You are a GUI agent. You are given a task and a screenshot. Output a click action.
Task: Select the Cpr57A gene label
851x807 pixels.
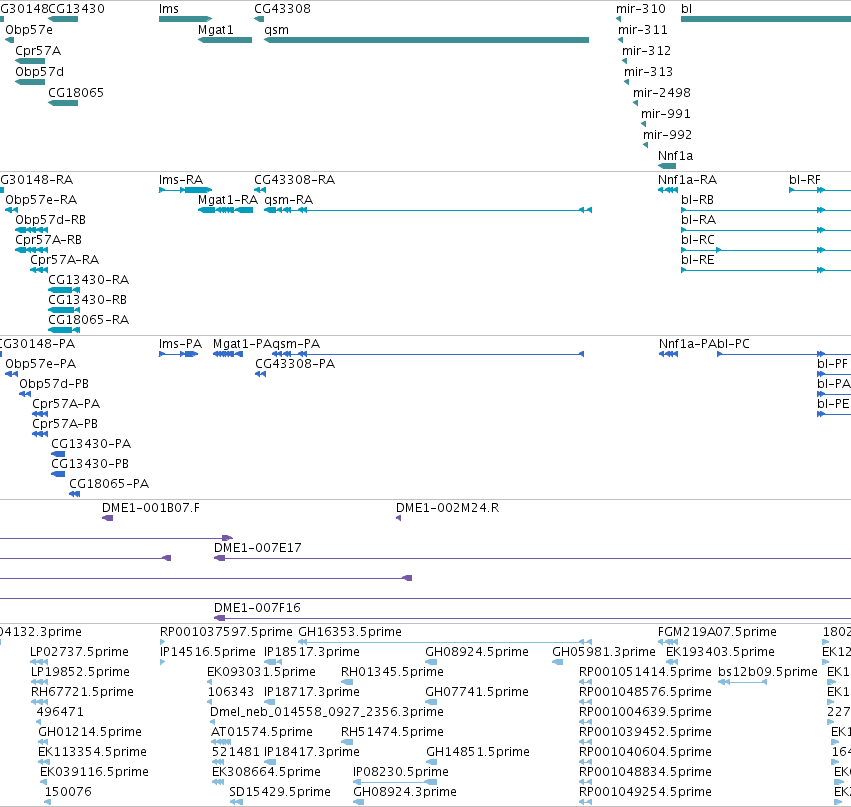point(38,50)
